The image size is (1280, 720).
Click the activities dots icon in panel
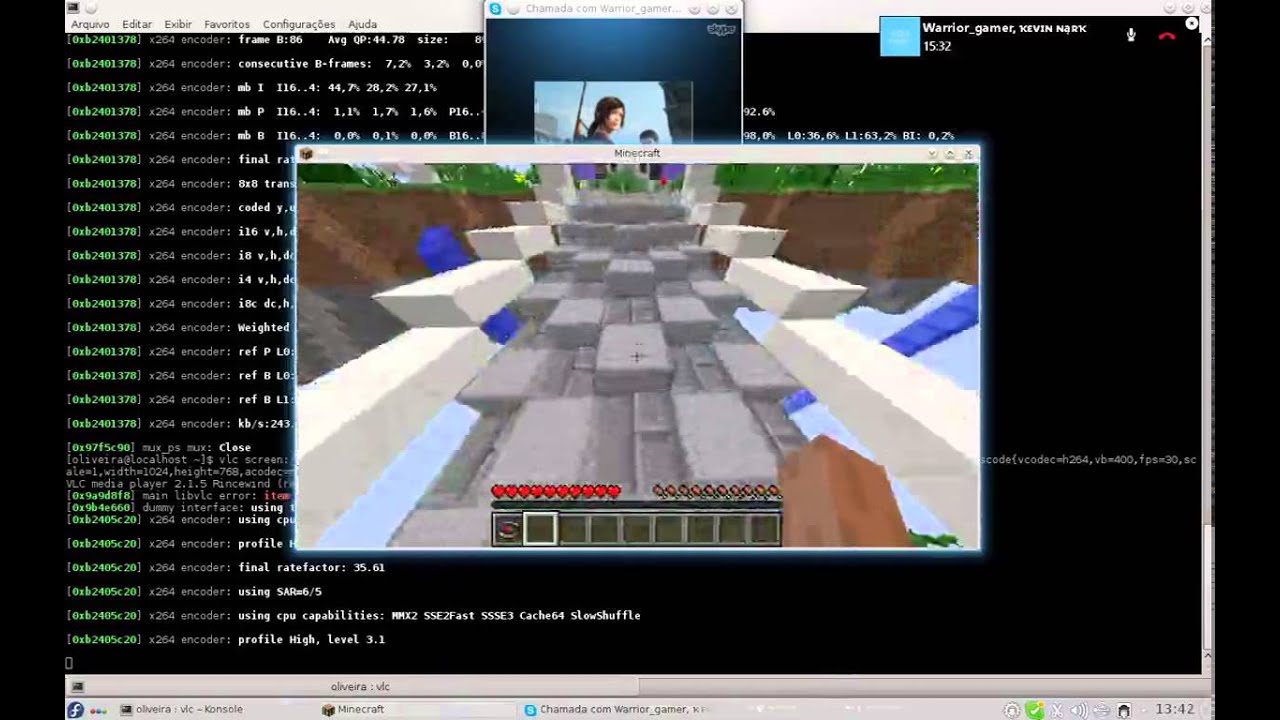98,711
